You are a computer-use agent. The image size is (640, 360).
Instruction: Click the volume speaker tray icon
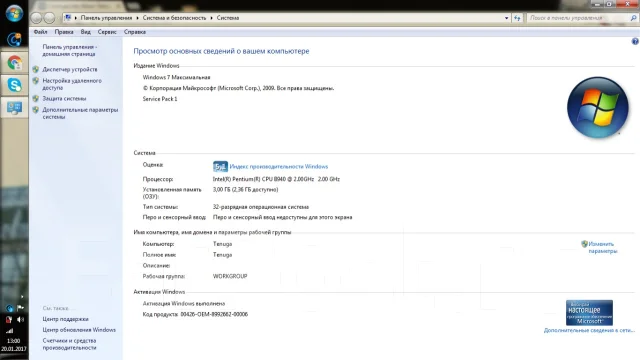coord(20,320)
